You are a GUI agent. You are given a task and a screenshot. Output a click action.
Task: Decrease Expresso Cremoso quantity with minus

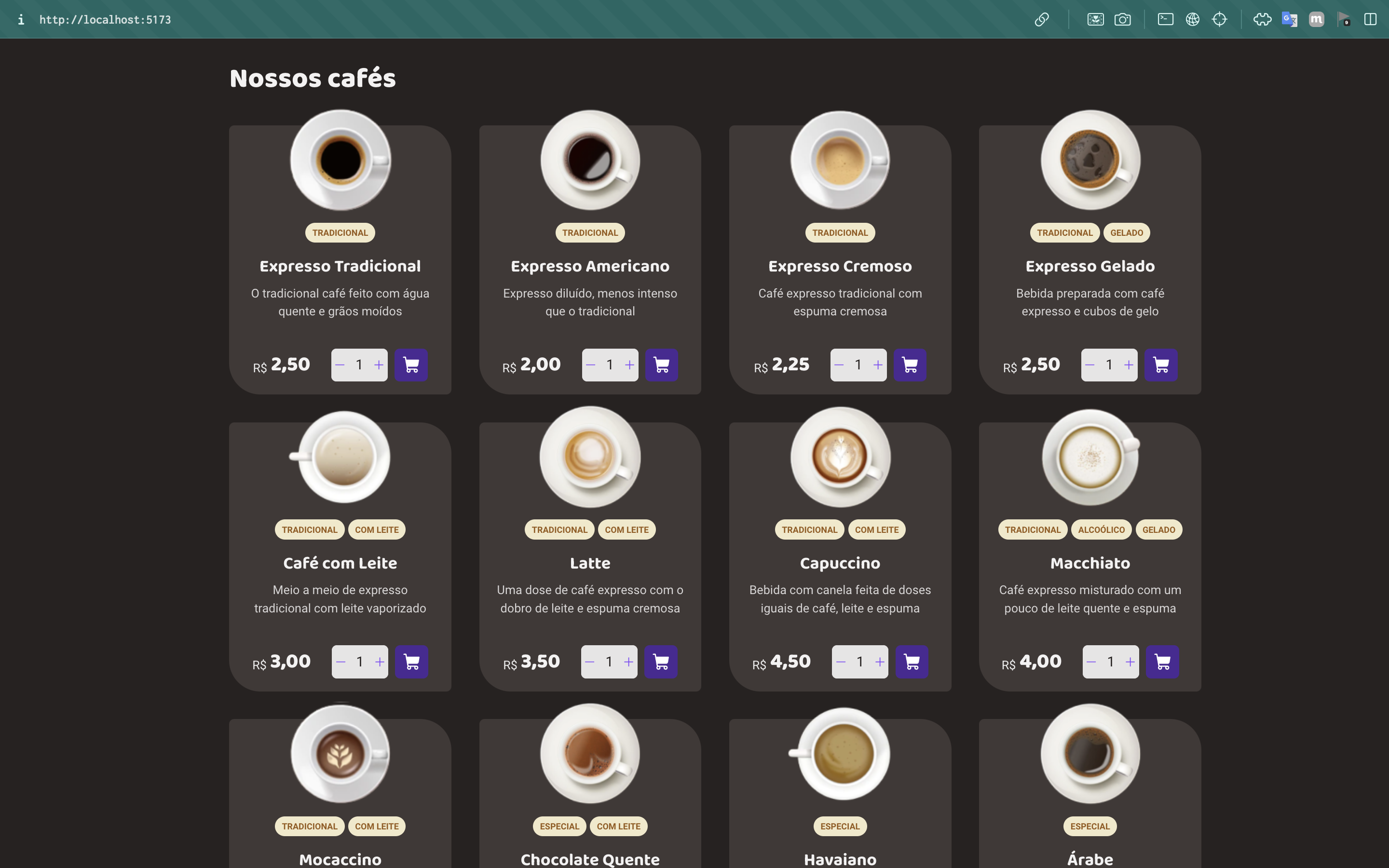(x=839, y=365)
